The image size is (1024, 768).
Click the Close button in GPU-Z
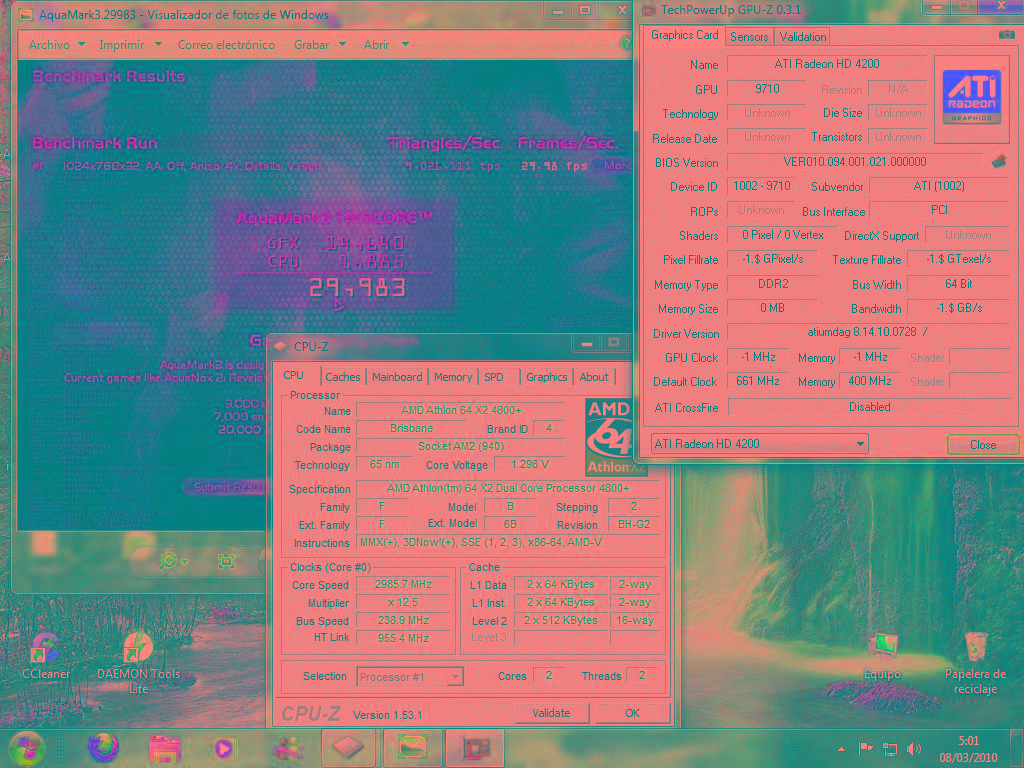point(983,445)
